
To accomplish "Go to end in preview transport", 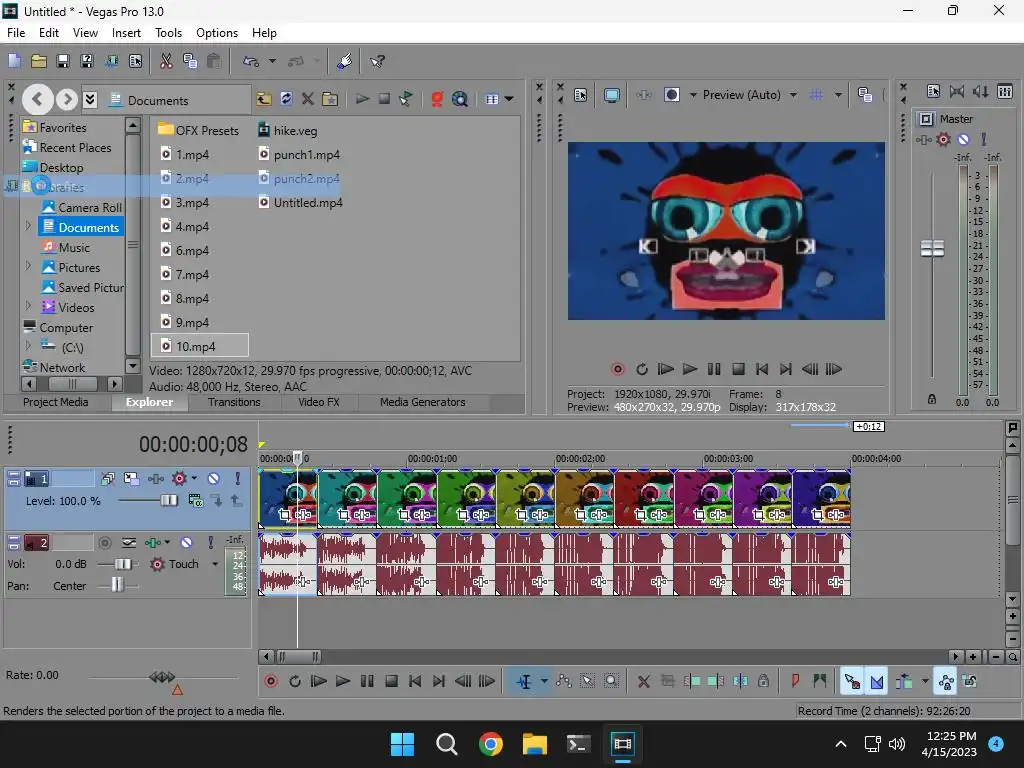I will point(786,369).
